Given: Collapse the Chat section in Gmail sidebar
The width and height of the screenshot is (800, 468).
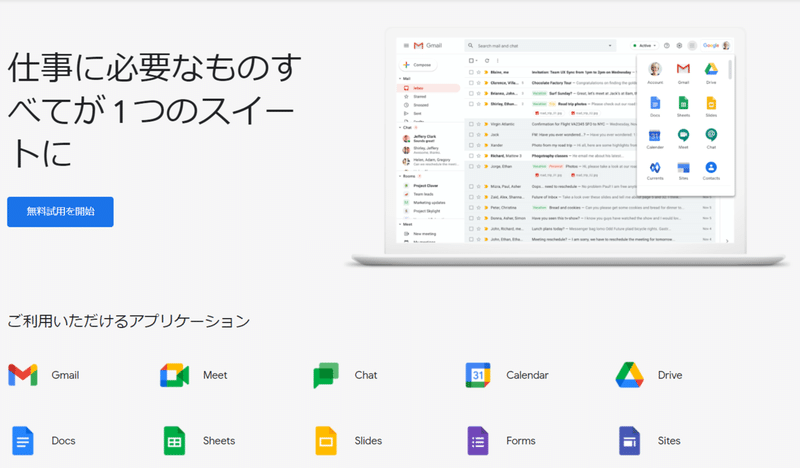Looking at the screenshot, I should click(x=400, y=128).
